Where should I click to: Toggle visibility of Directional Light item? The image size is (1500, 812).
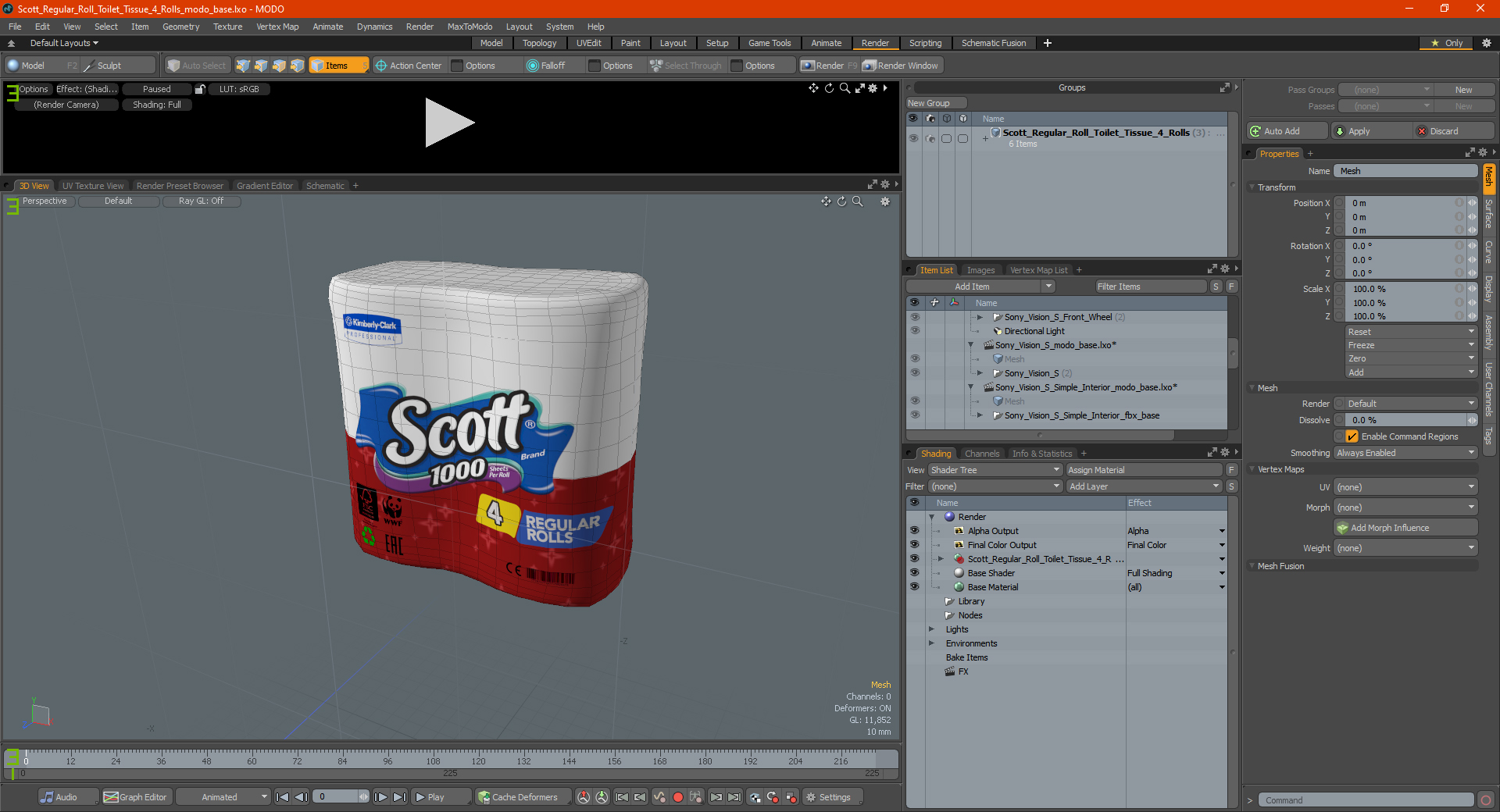914,331
